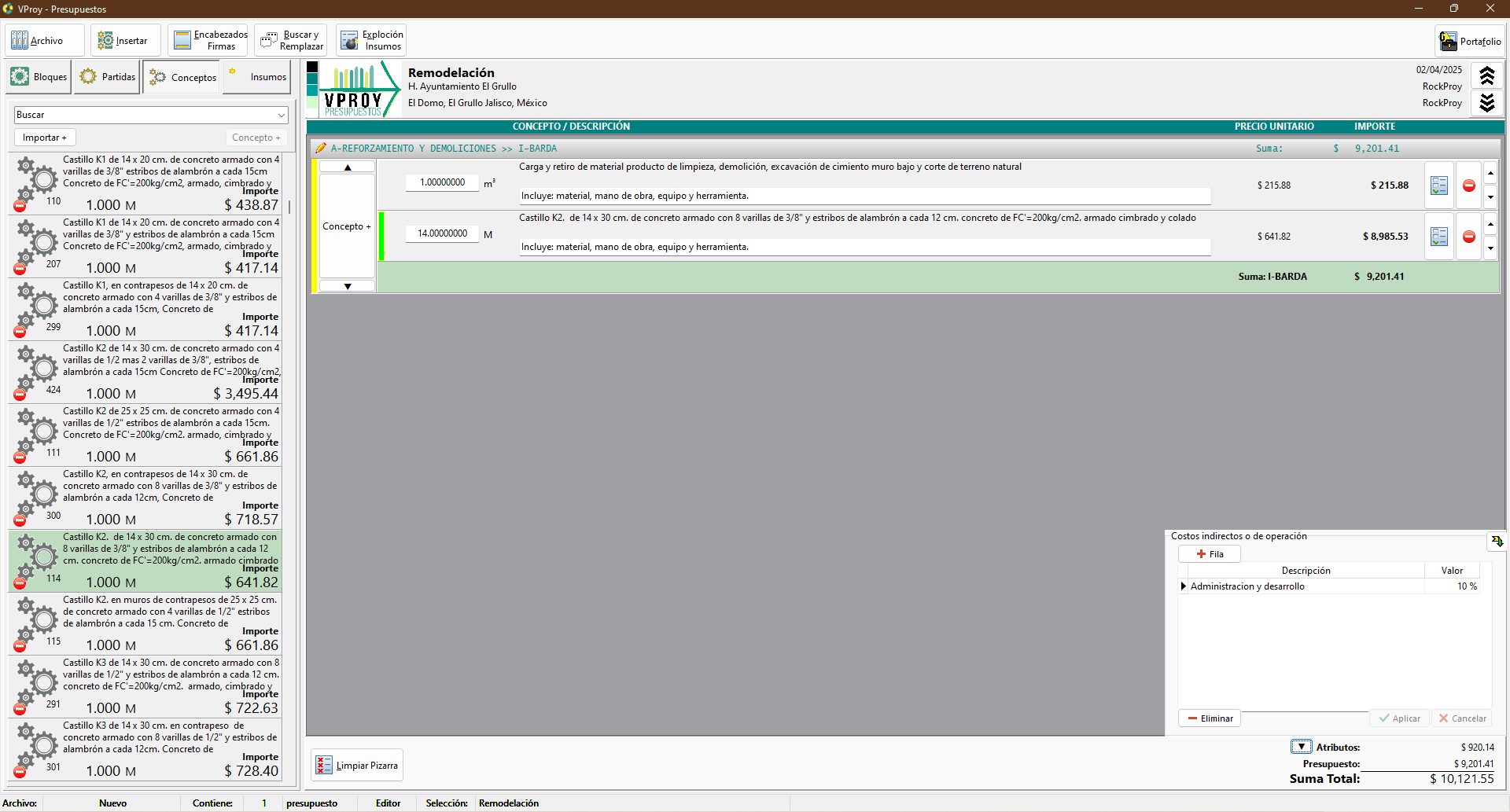Delete the Castillo K2 budget row
This screenshot has height=812, width=1510.
click(1468, 237)
